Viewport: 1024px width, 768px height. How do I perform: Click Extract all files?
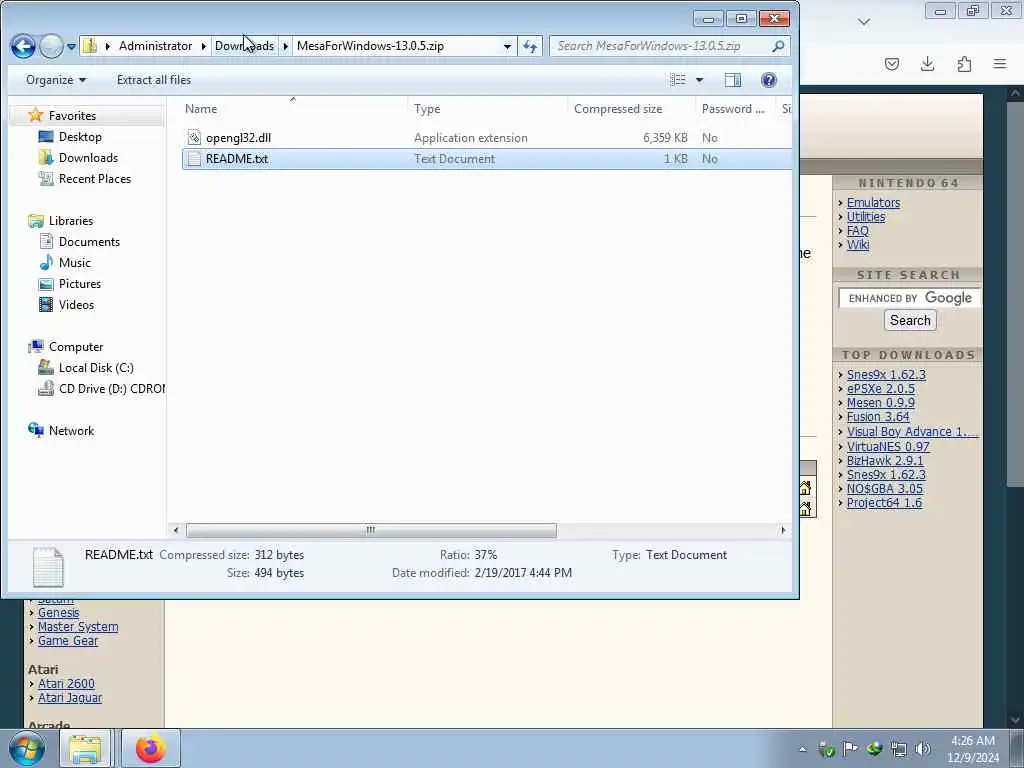point(154,80)
